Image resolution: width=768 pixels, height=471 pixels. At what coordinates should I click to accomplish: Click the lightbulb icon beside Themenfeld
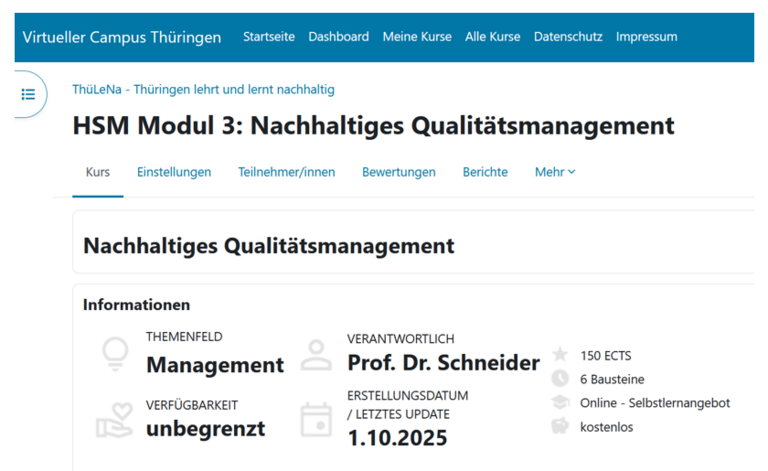tap(115, 354)
